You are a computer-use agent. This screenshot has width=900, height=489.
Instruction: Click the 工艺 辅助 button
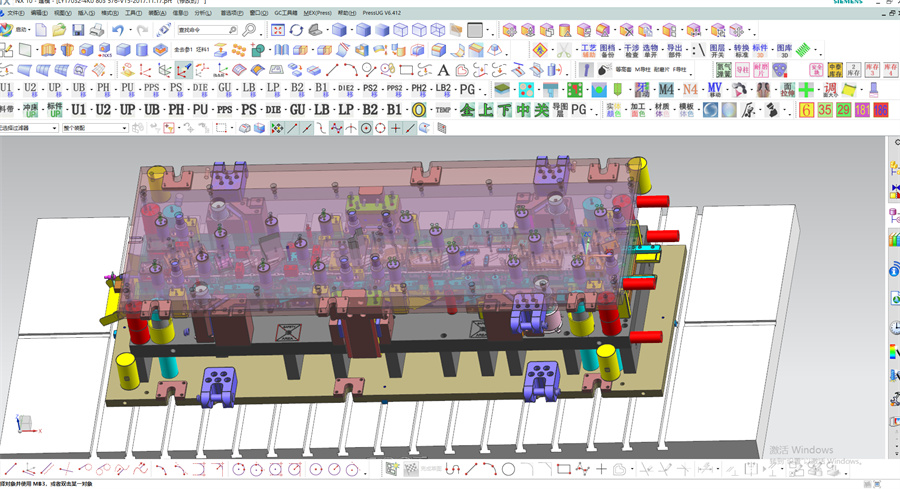pos(589,49)
